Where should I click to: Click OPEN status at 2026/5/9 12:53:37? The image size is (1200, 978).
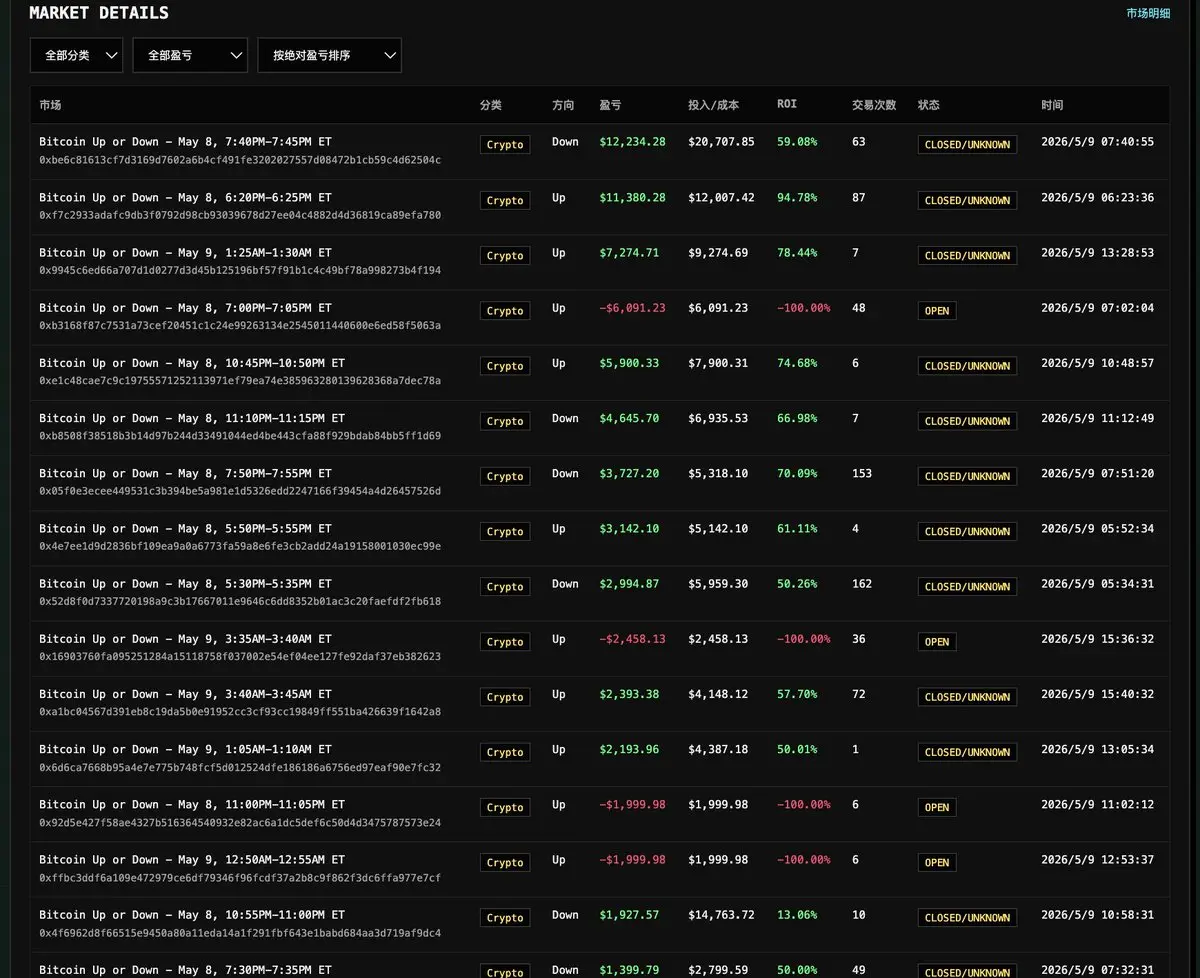[x=937, y=862]
